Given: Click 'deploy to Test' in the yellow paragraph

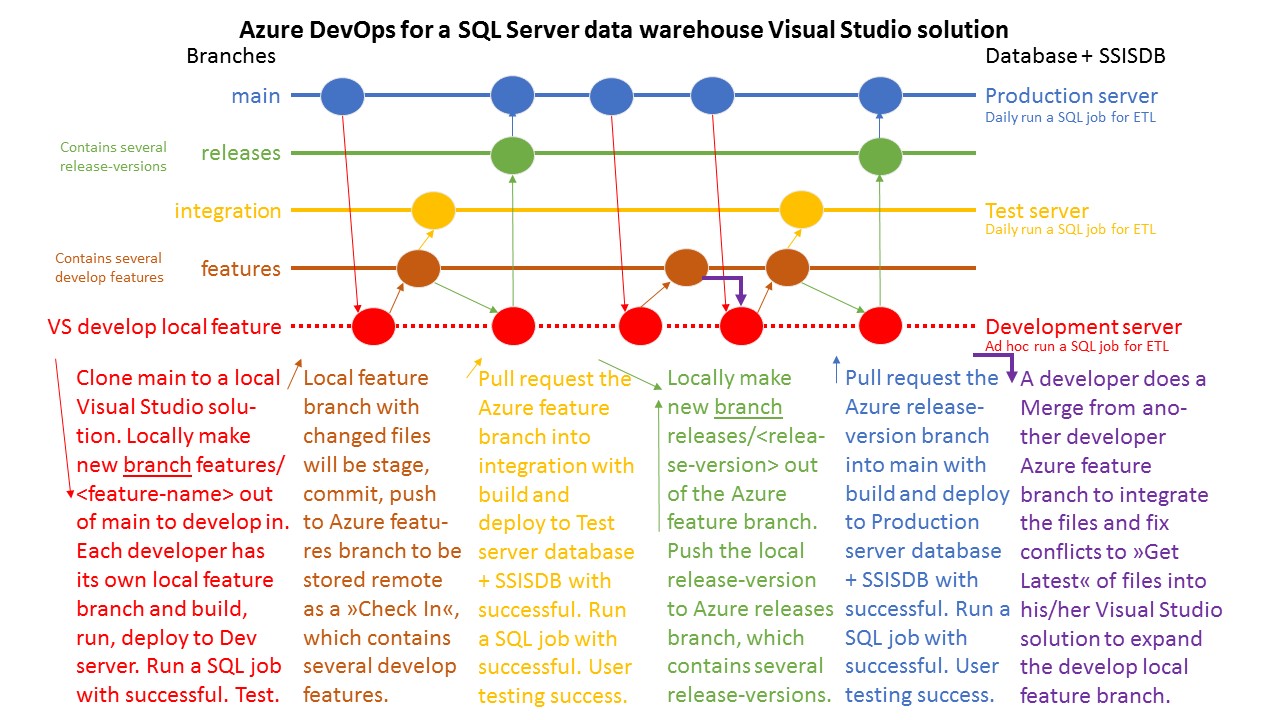Looking at the screenshot, I should click(547, 523).
